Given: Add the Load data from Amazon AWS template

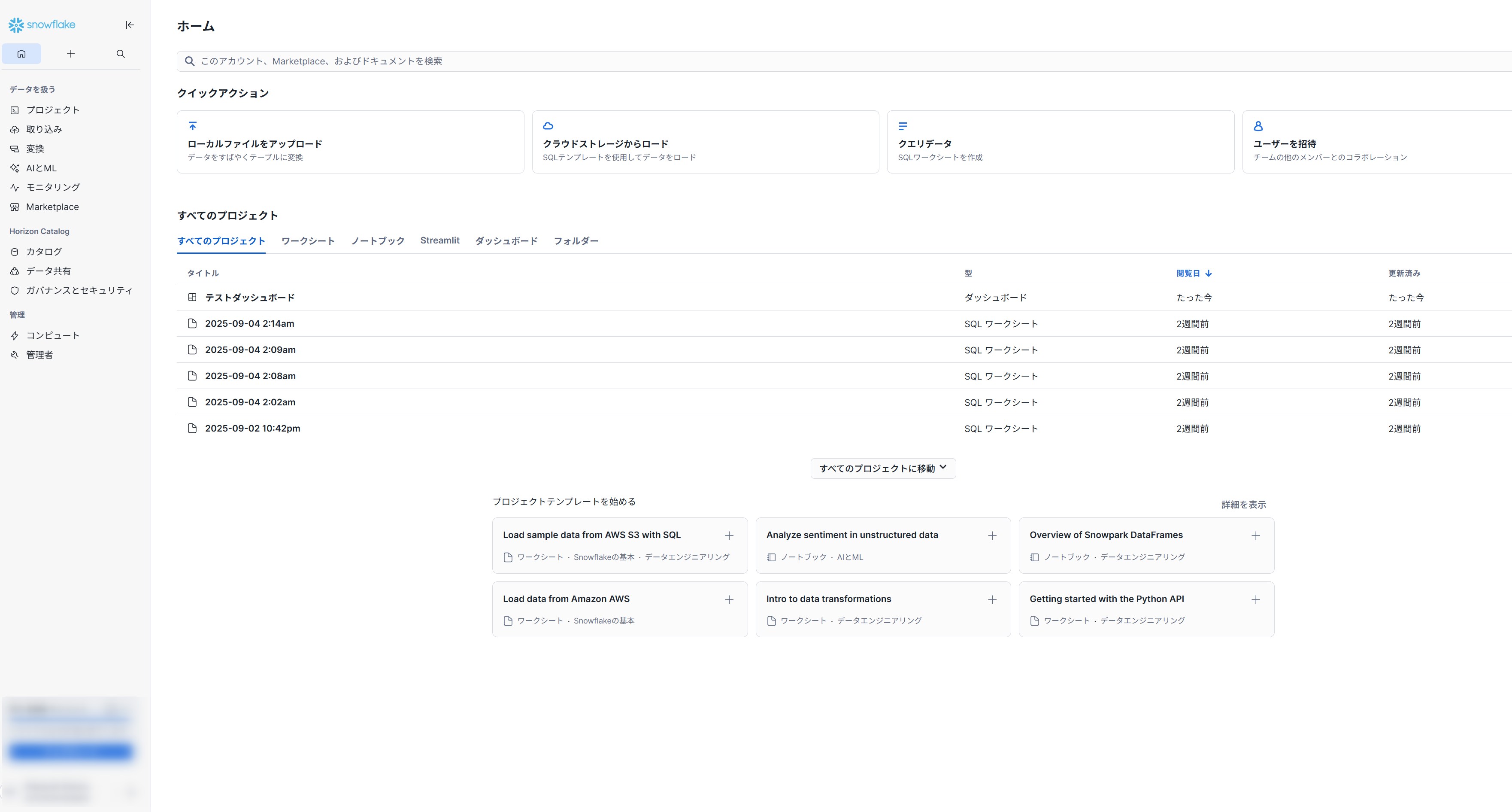Looking at the screenshot, I should pos(728,599).
